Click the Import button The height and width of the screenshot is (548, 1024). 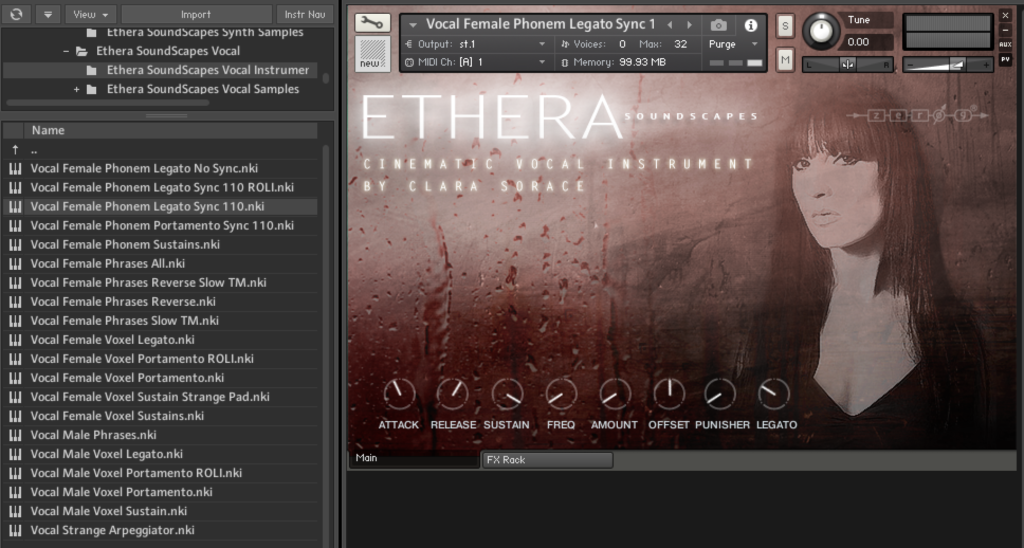click(x=196, y=14)
